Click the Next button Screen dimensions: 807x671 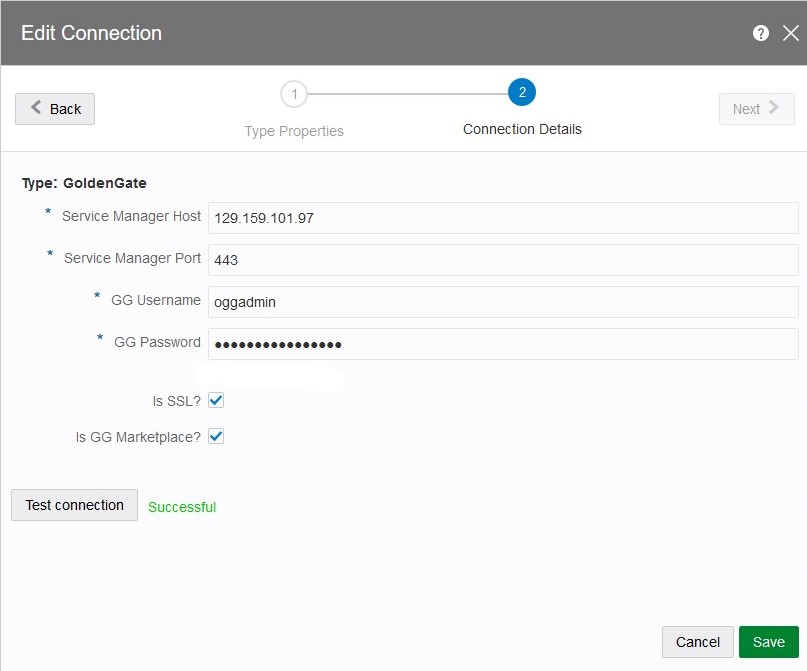[756, 109]
